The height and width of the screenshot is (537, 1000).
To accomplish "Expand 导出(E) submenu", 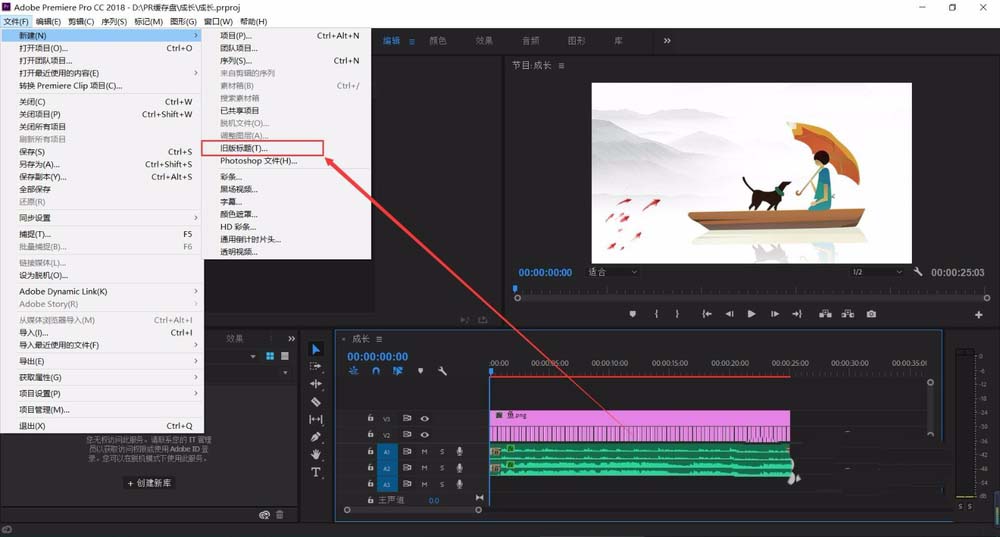I will point(102,361).
